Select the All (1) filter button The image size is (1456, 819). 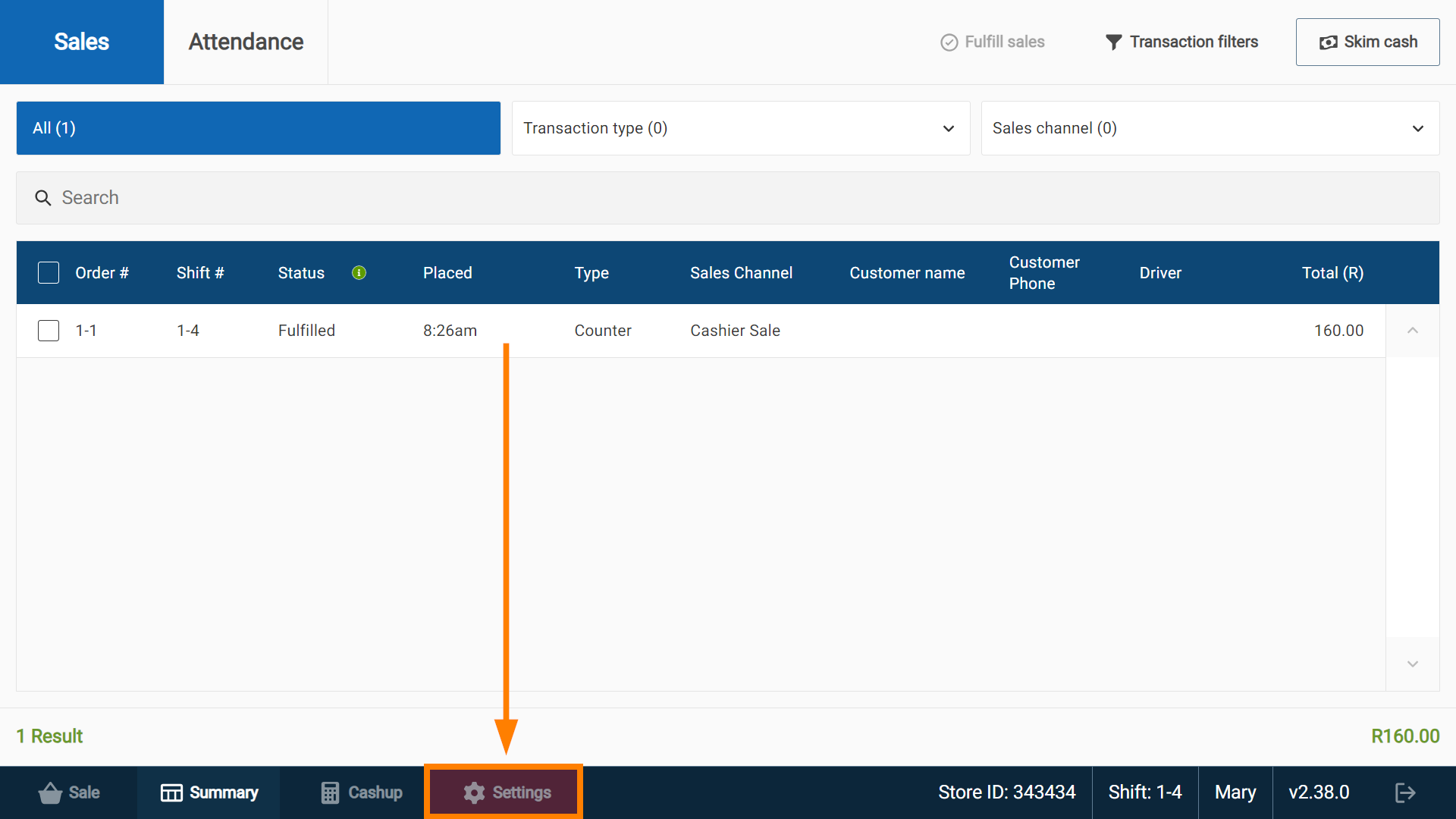pos(259,128)
